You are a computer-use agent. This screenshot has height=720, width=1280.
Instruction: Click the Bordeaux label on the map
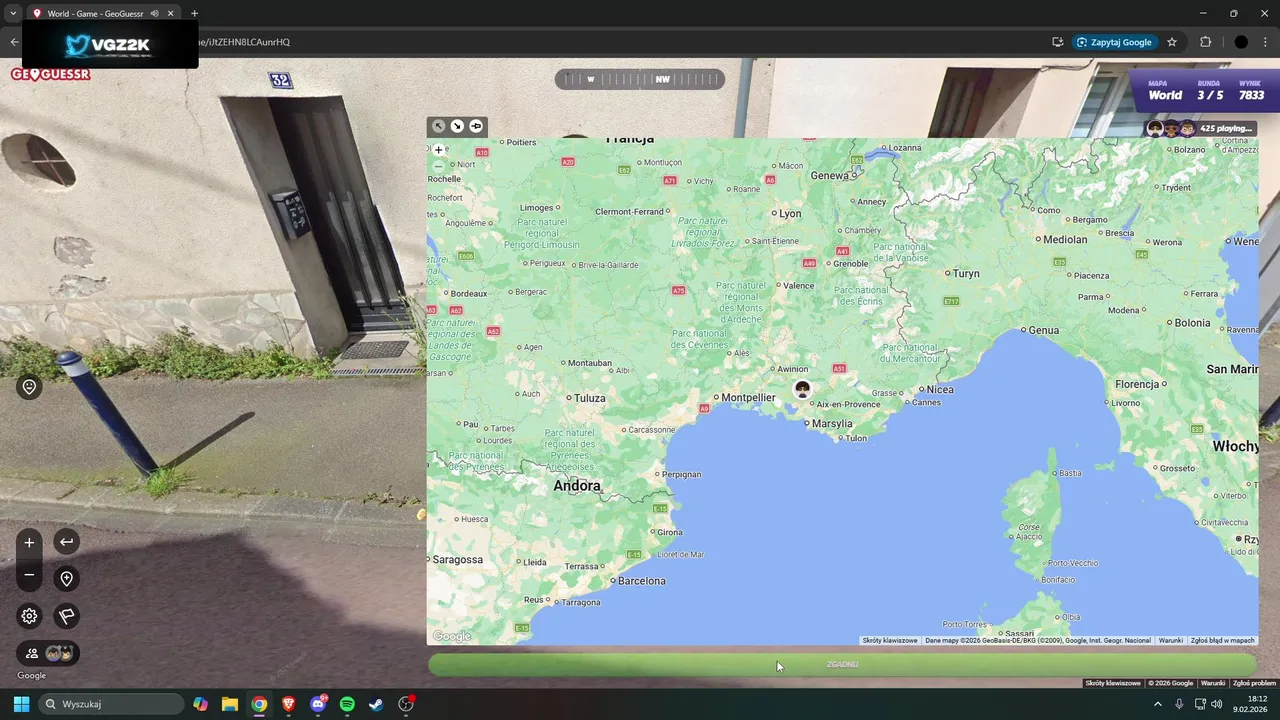(x=469, y=294)
